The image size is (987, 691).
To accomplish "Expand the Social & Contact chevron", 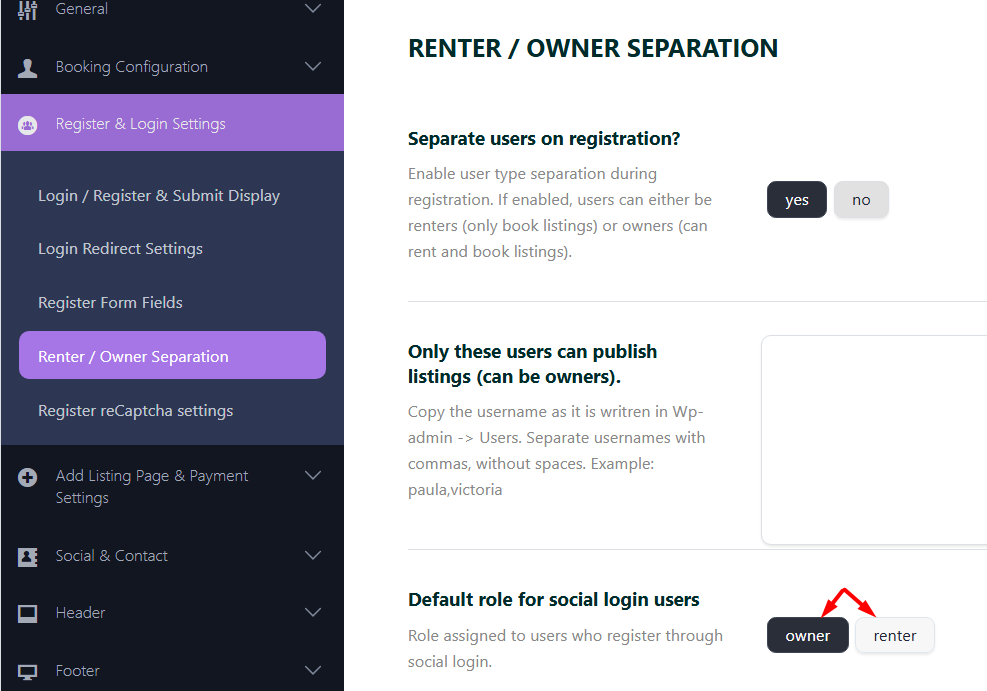I will pyautogui.click(x=313, y=556).
